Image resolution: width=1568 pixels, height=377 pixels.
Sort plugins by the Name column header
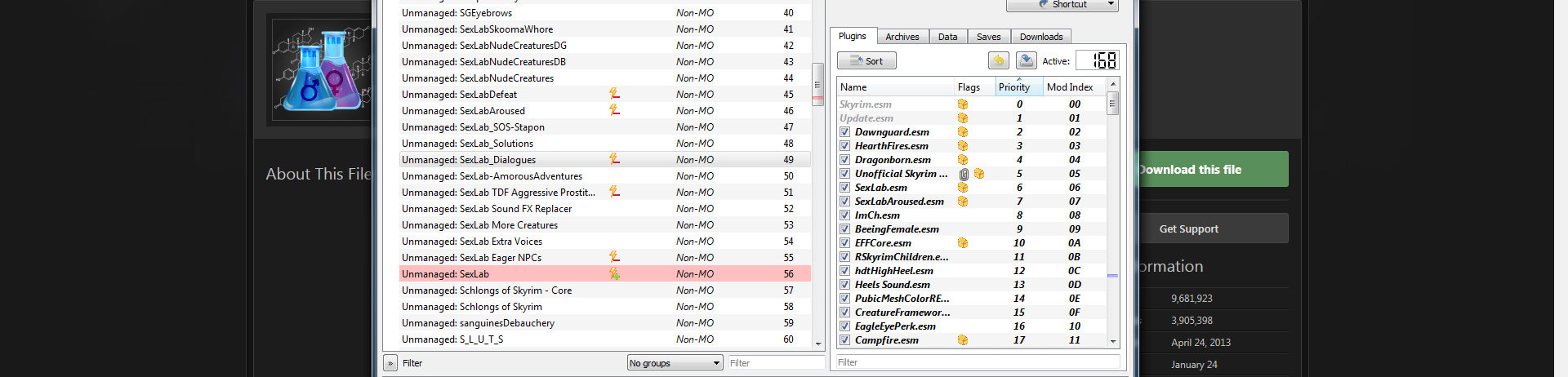point(896,86)
